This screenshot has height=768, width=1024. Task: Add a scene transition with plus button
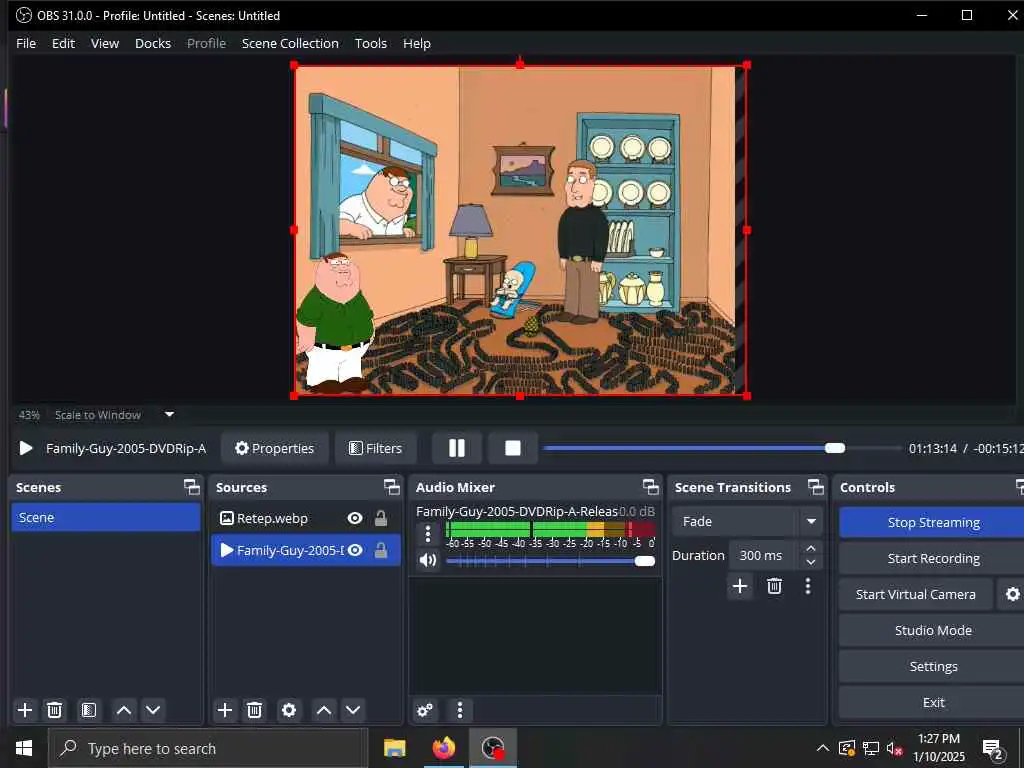click(x=740, y=586)
